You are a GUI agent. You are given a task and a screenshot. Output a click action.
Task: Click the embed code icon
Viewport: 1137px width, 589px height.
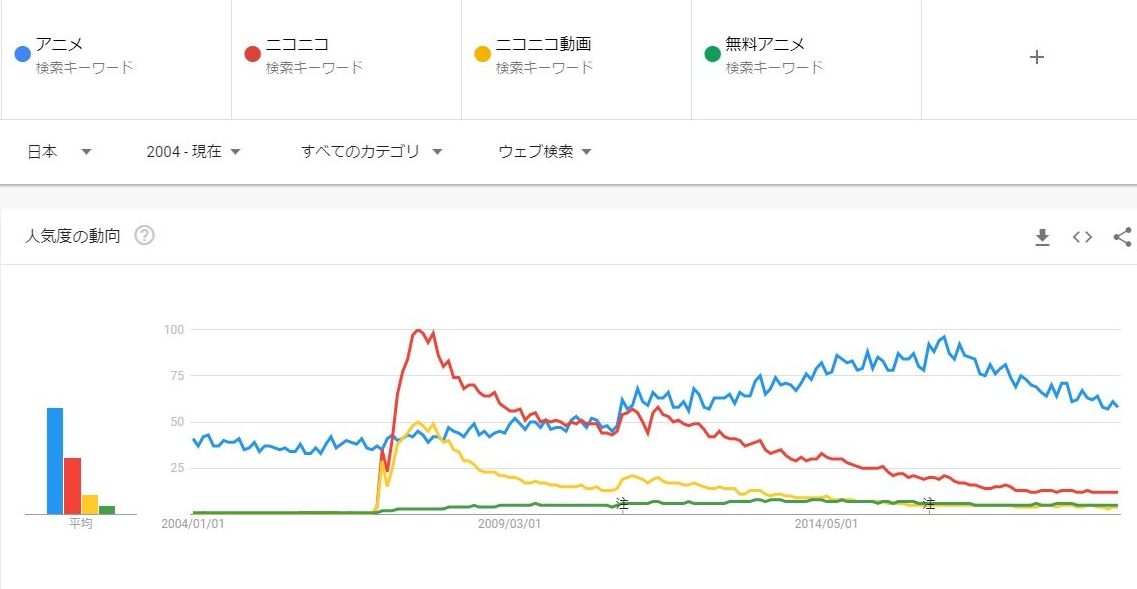tap(1082, 237)
